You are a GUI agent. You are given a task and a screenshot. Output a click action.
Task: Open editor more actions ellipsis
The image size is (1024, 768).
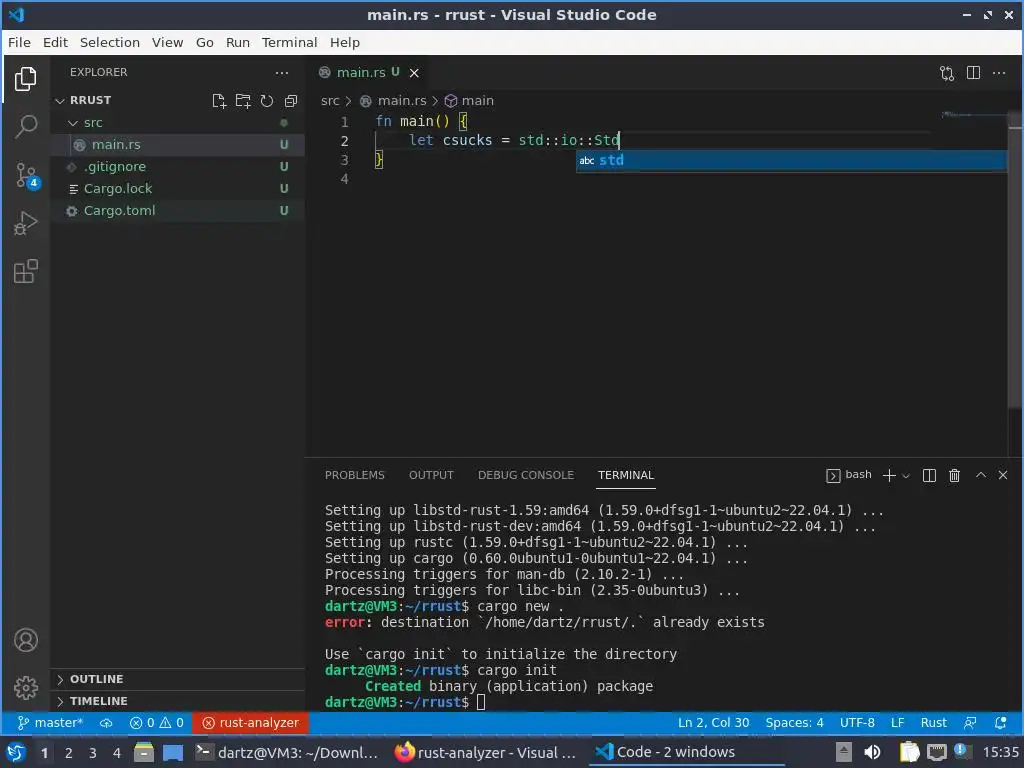click(999, 73)
